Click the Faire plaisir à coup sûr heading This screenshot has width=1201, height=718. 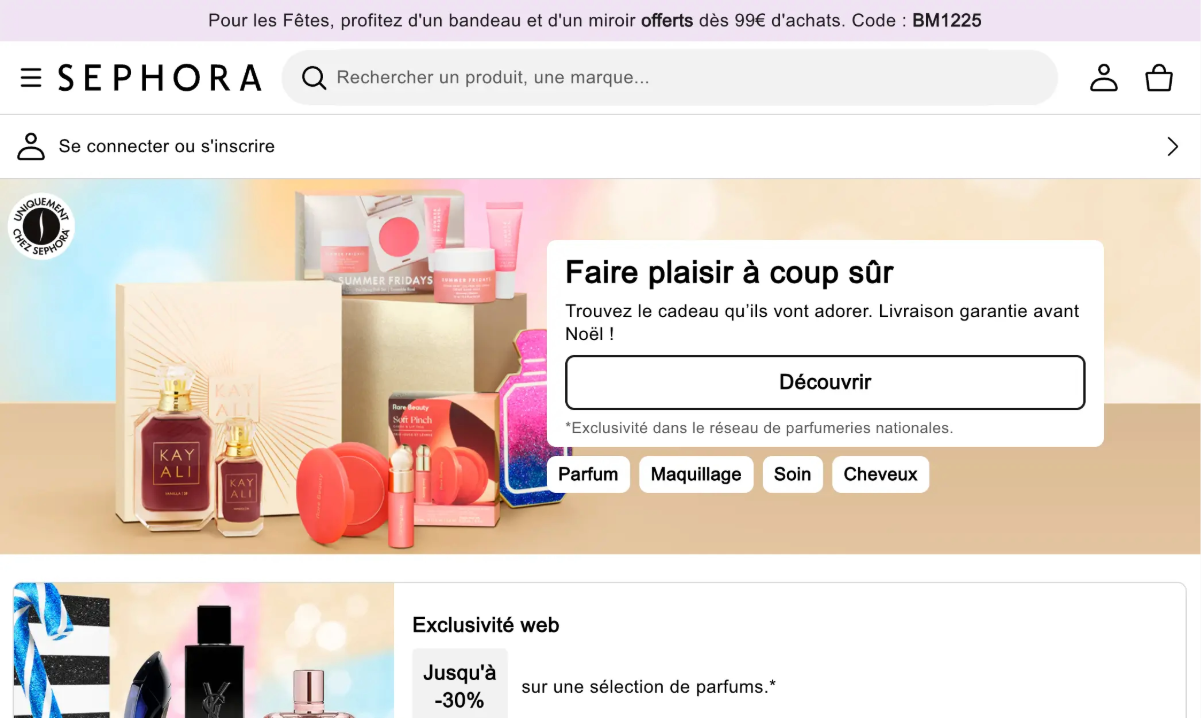729,272
